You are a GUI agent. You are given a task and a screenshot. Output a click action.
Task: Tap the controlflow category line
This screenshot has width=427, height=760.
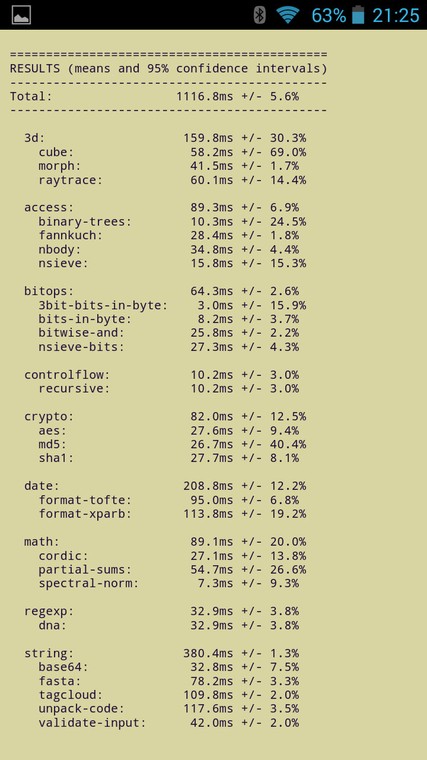pos(161,375)
